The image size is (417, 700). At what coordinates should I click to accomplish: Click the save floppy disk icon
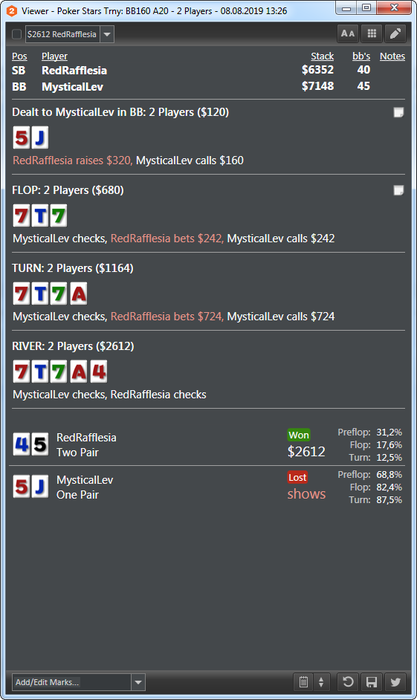371,682
